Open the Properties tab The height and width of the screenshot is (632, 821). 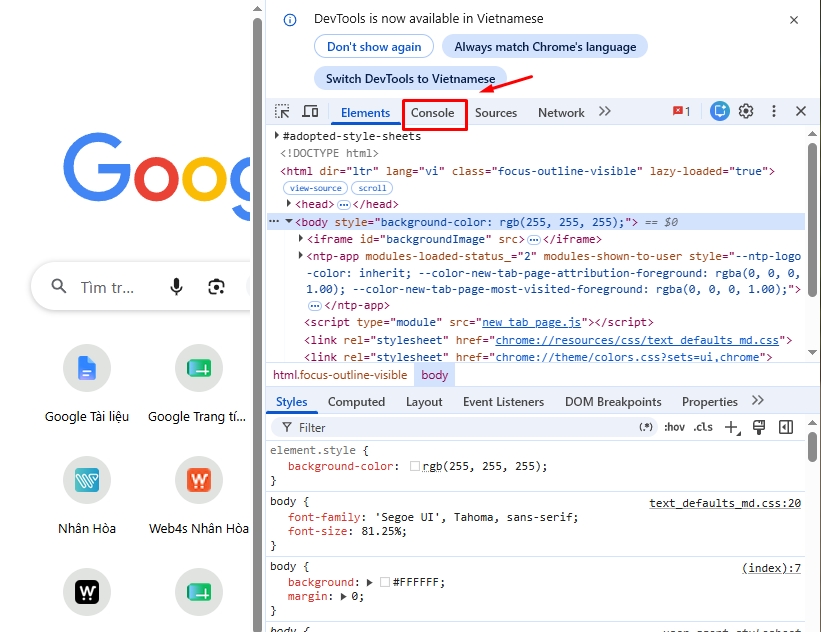point(709,402)
